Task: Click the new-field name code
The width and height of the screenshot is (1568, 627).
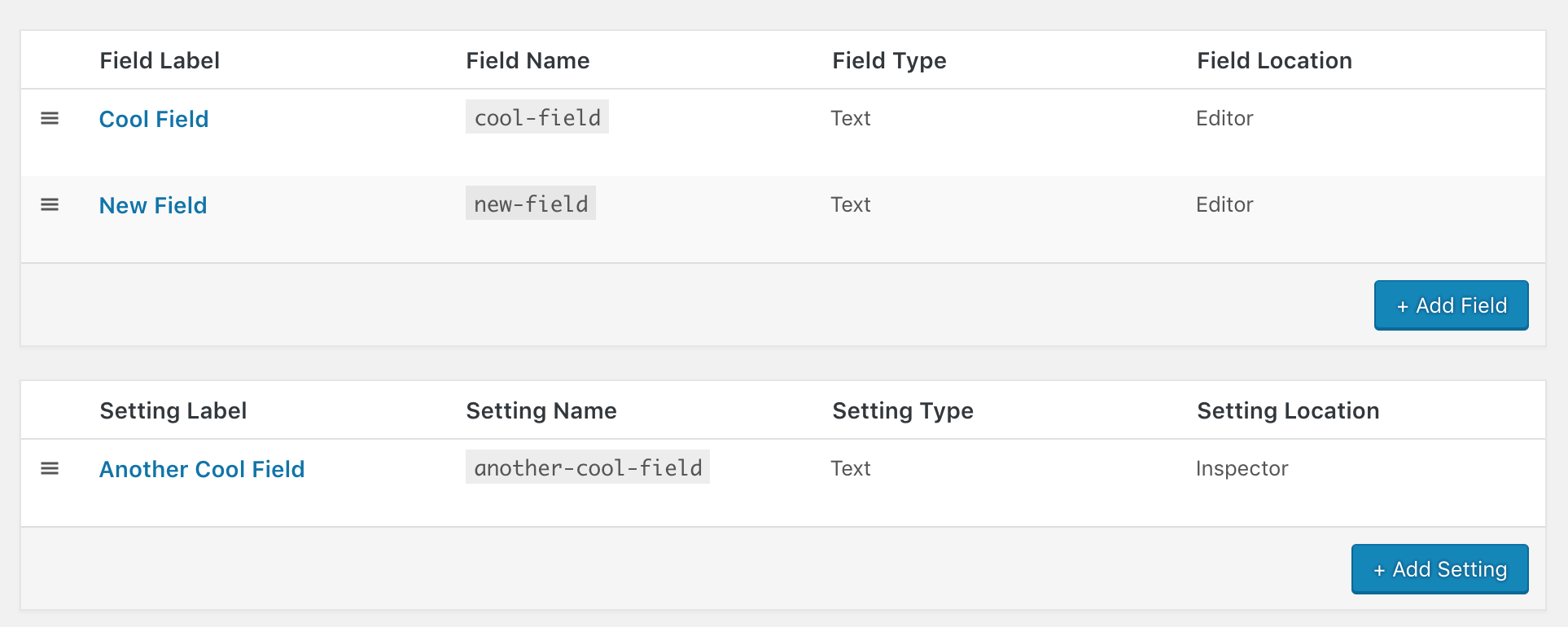Action: point(531,204)
